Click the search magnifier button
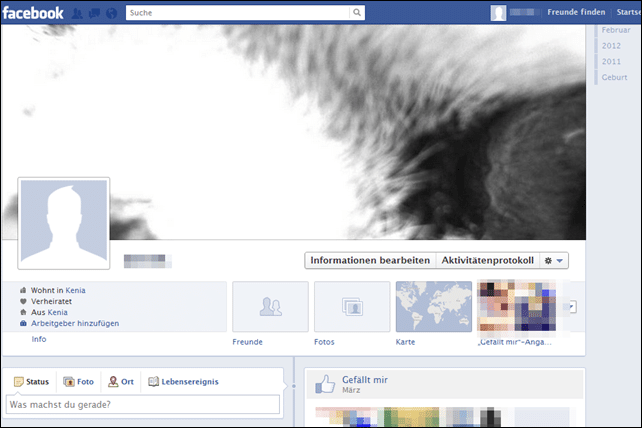This screenshot has width=642, height=428. coord(357,13)
